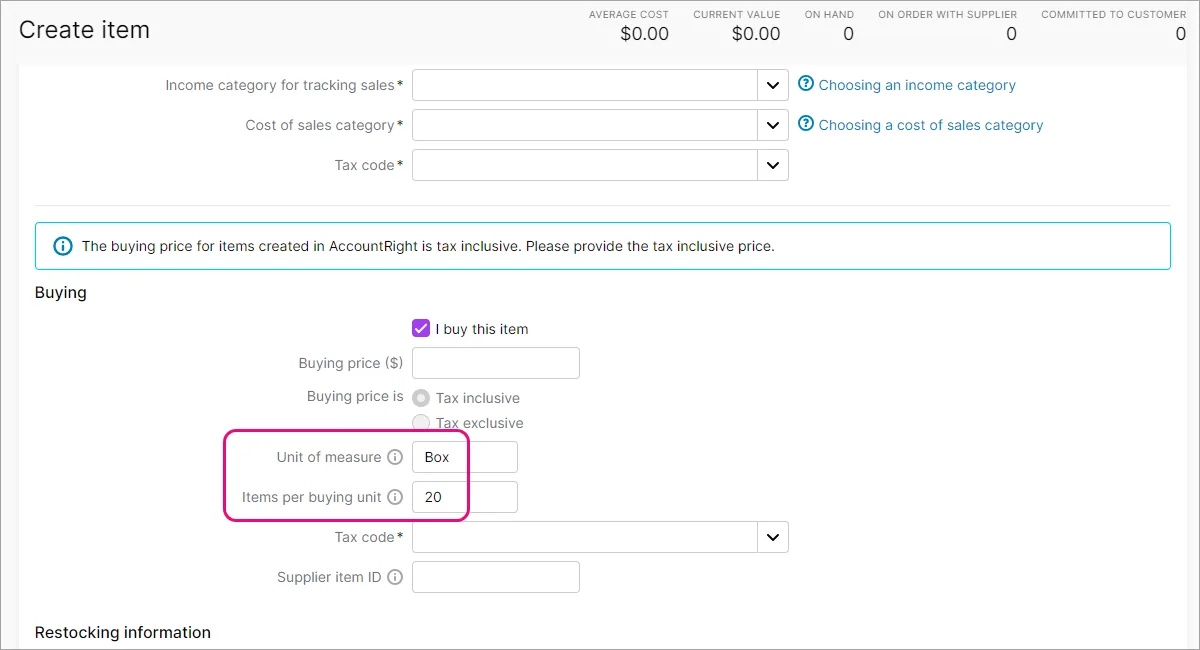Open the Choosing an income category link

coord(917,85)
